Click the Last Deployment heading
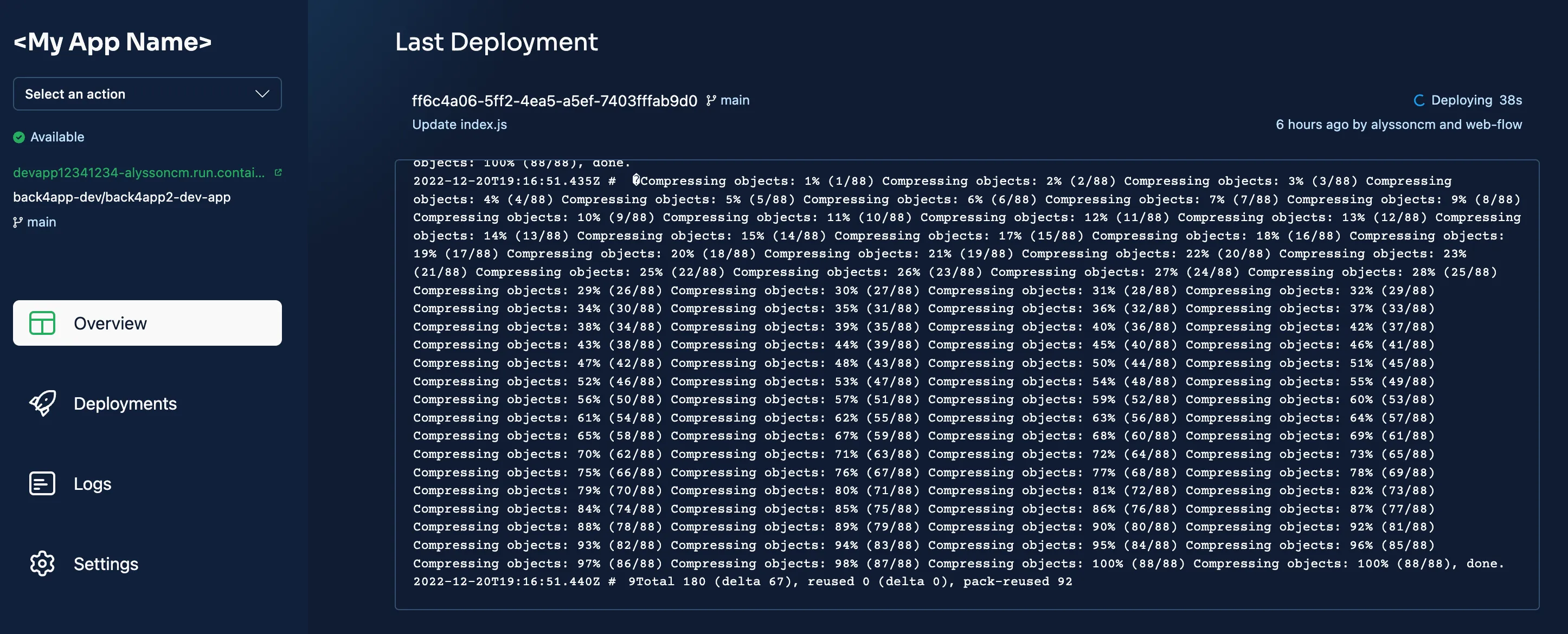Image resolution: width=1568 pixels, height=634 pixels. (496, 42)
